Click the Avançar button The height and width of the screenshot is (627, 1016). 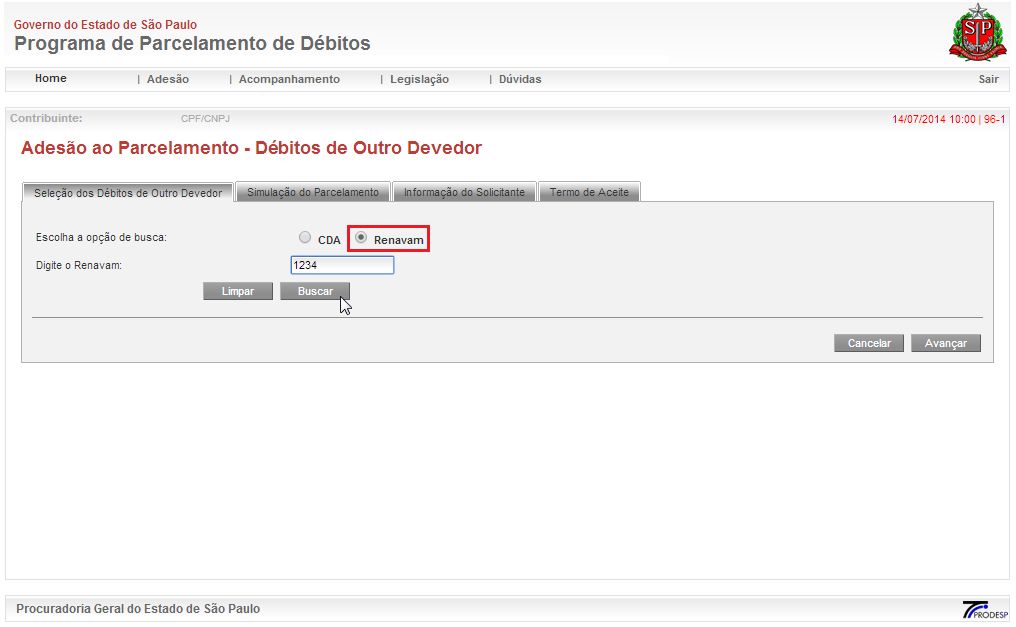point(945,343)
